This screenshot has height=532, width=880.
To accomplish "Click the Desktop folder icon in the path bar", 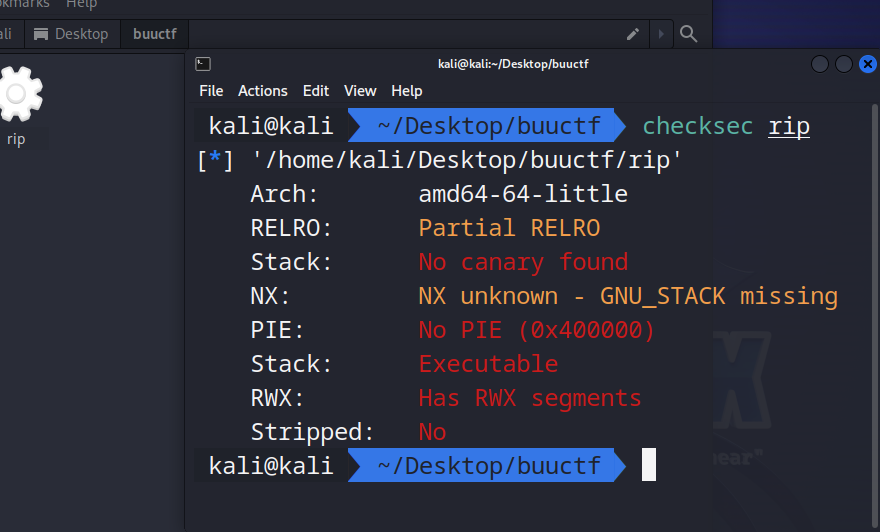I will pyautogui.click(x=41, y=34).
